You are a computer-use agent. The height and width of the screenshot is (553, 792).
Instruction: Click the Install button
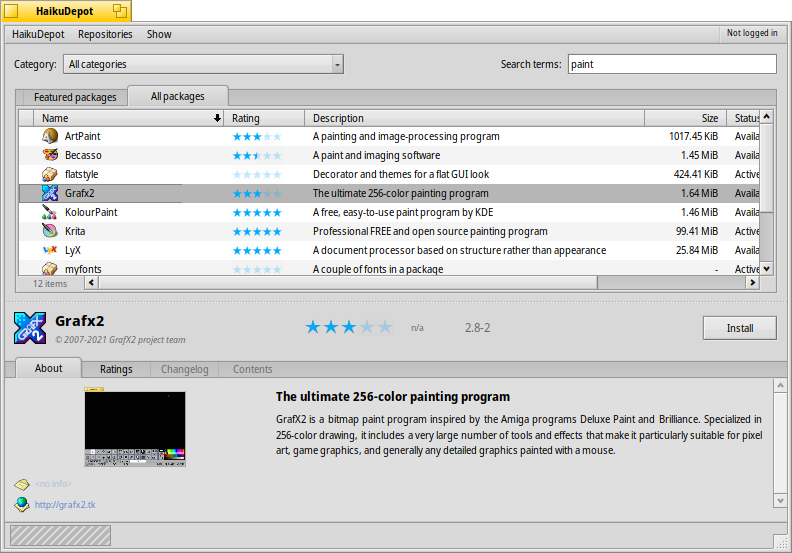739,328
